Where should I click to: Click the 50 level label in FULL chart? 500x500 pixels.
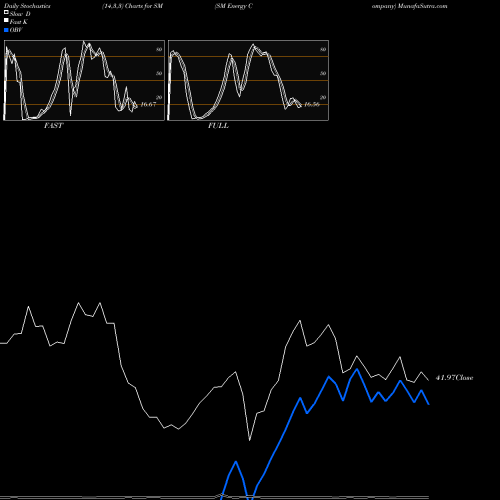323,73
